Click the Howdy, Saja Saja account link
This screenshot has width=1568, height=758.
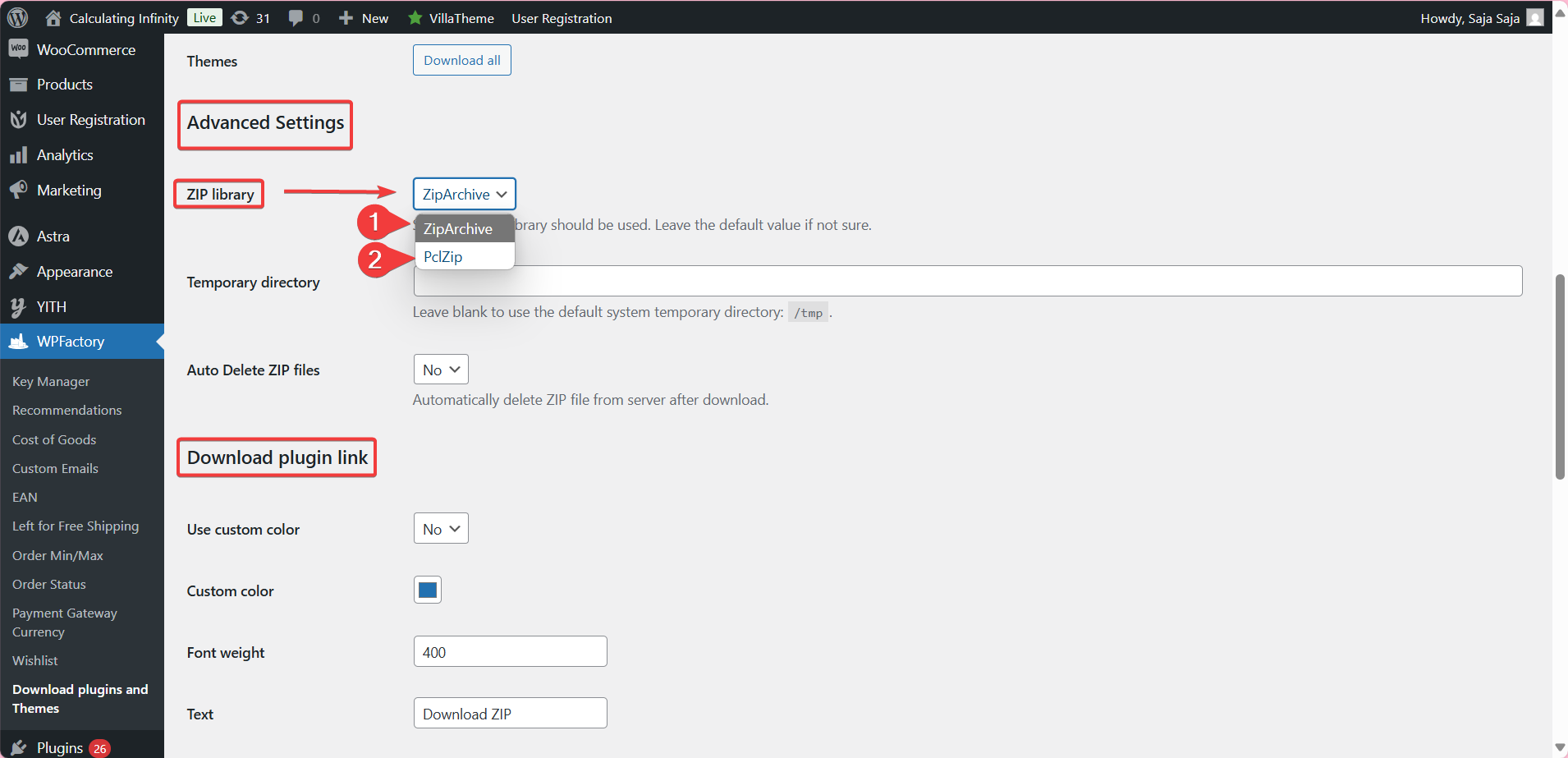point(1469,18)
